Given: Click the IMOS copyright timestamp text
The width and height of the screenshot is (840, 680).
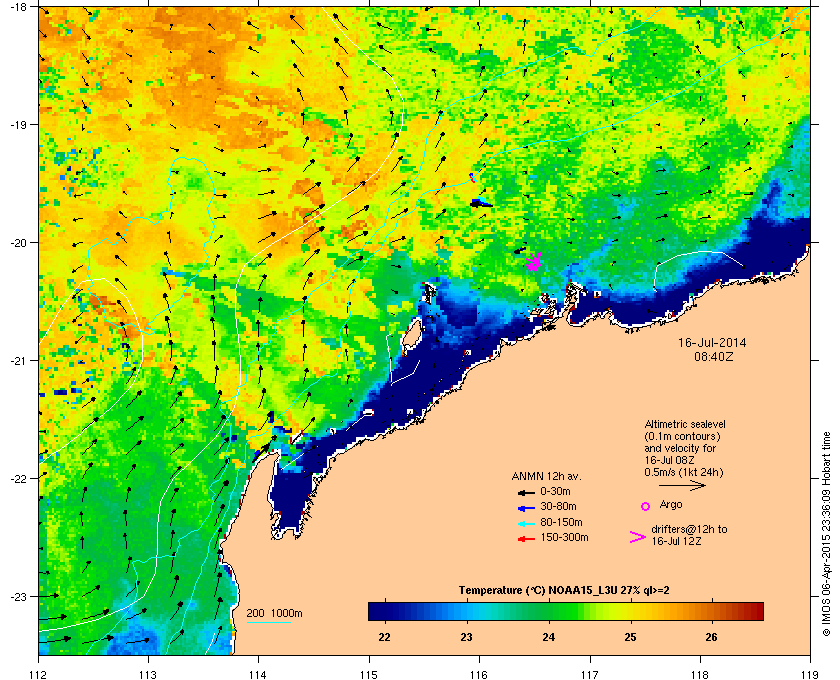Looking at the screenshot, I should click(x=827, y=534).
